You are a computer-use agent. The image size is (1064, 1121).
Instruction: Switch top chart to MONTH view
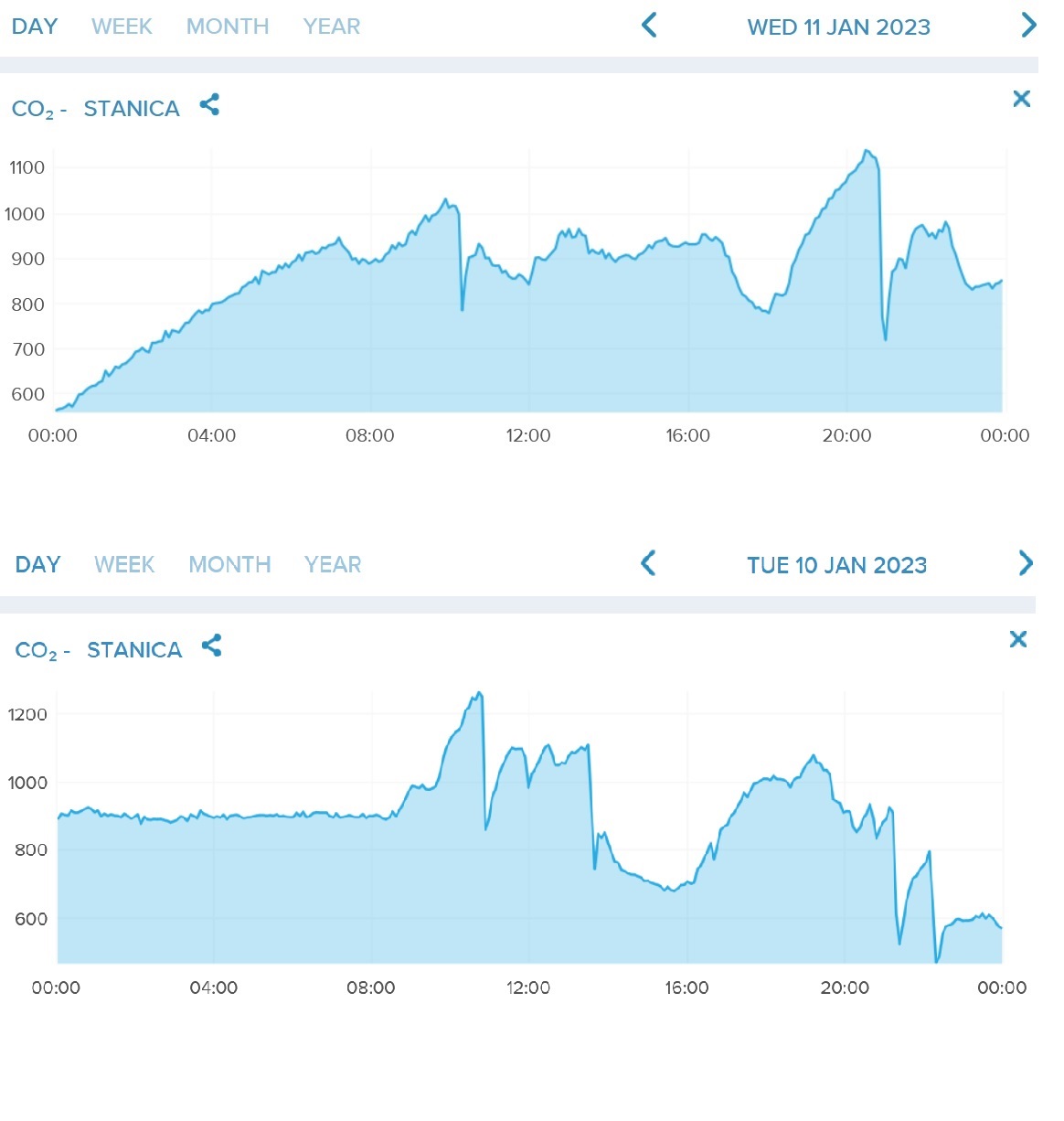pyautogui.click(x=228, y=27)
